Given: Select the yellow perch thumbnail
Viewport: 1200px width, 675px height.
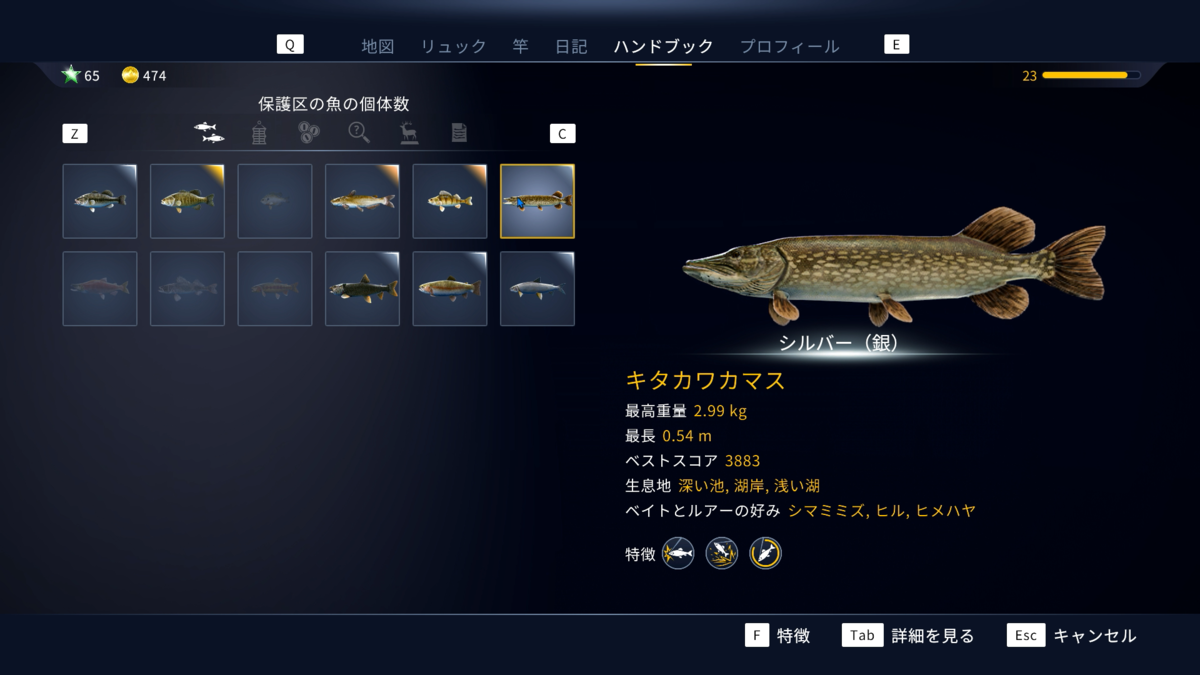Looking at the screenshot, I should tap(450, 201).
